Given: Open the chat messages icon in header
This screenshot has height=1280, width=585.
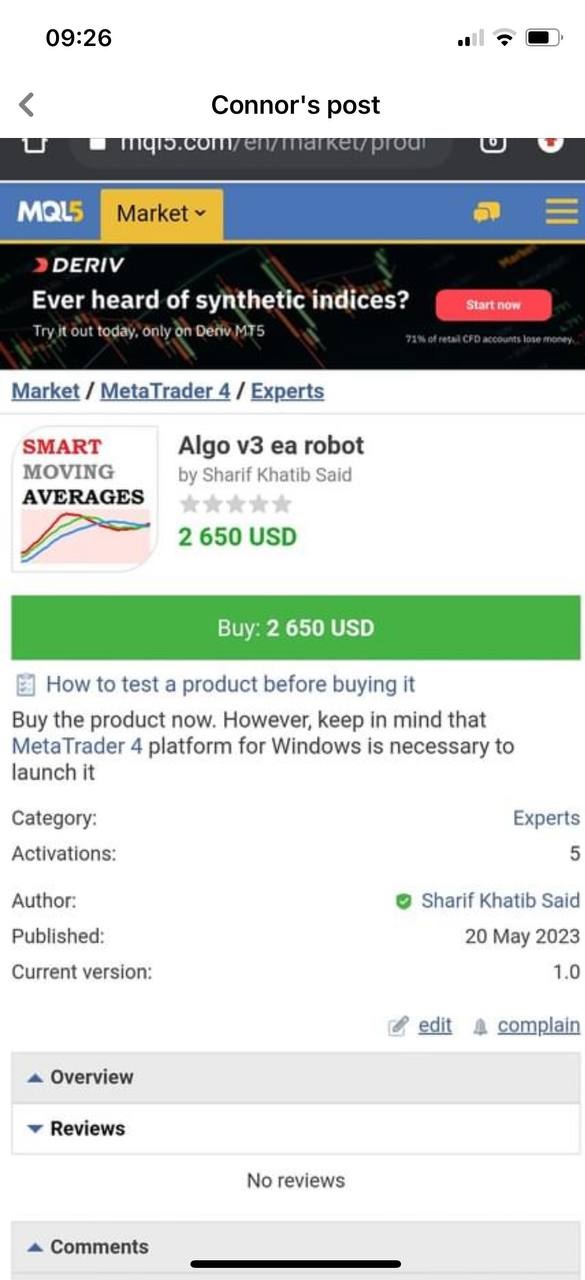Looking at the screenshot, I should click(489, 212).
